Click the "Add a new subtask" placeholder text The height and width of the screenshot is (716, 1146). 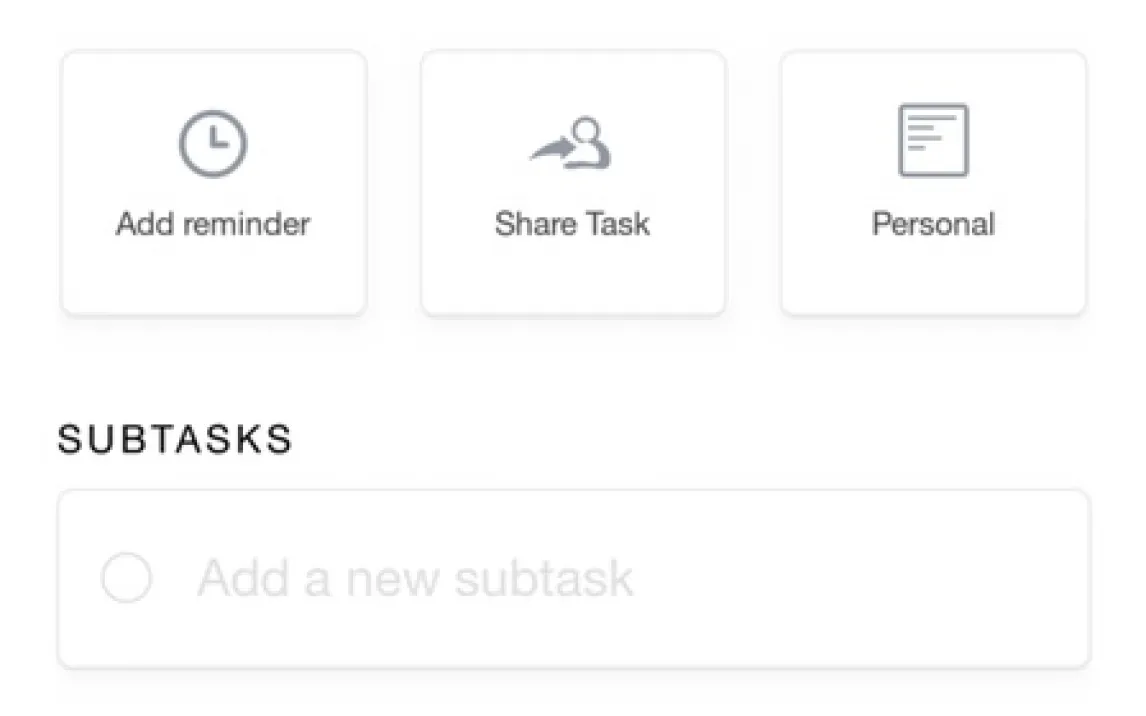(415, 578)
